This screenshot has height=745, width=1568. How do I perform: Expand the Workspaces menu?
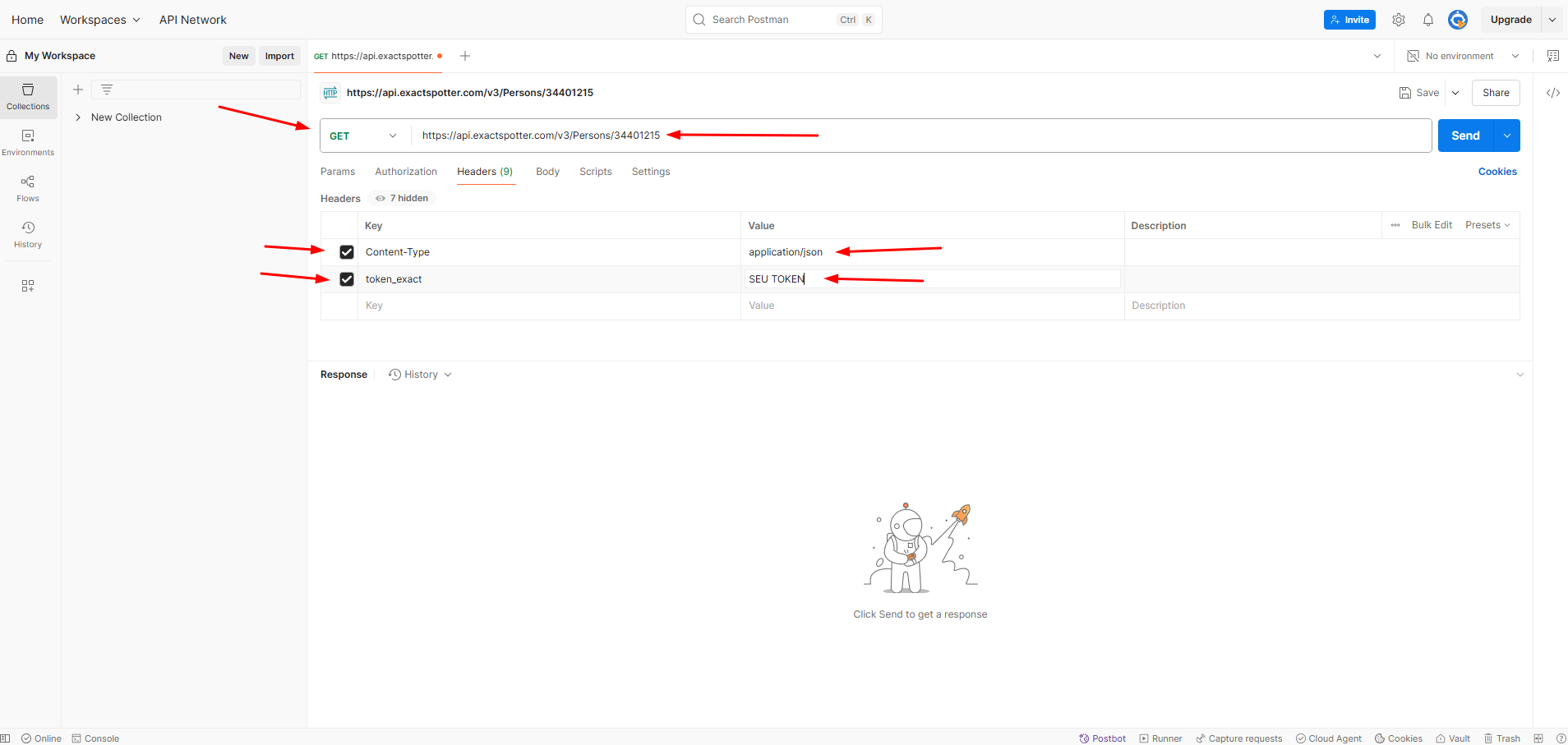click(99, 20)
